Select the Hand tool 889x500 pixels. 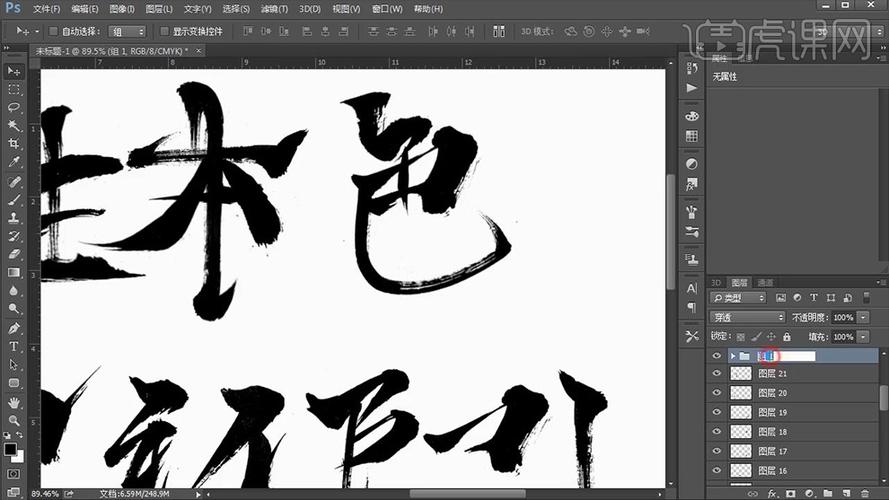point(14,402)
